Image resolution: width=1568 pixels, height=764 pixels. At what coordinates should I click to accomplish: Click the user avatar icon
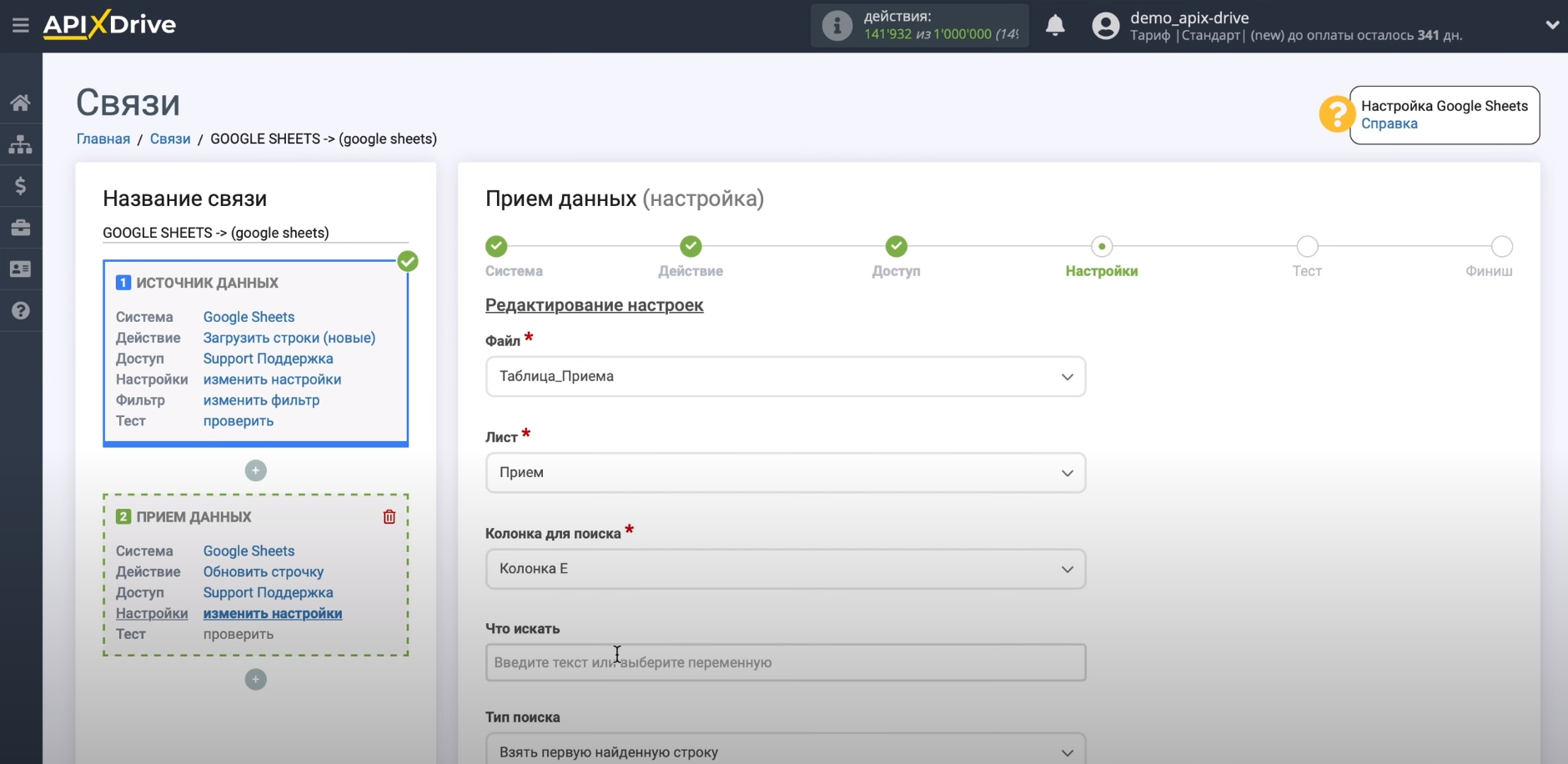(1106, 26)
